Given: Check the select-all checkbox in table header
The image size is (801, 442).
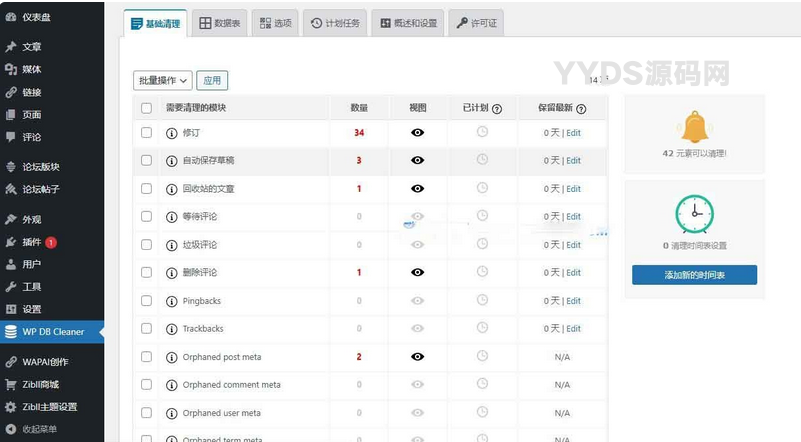Looking at the screenshot, I should pos(146,108).
